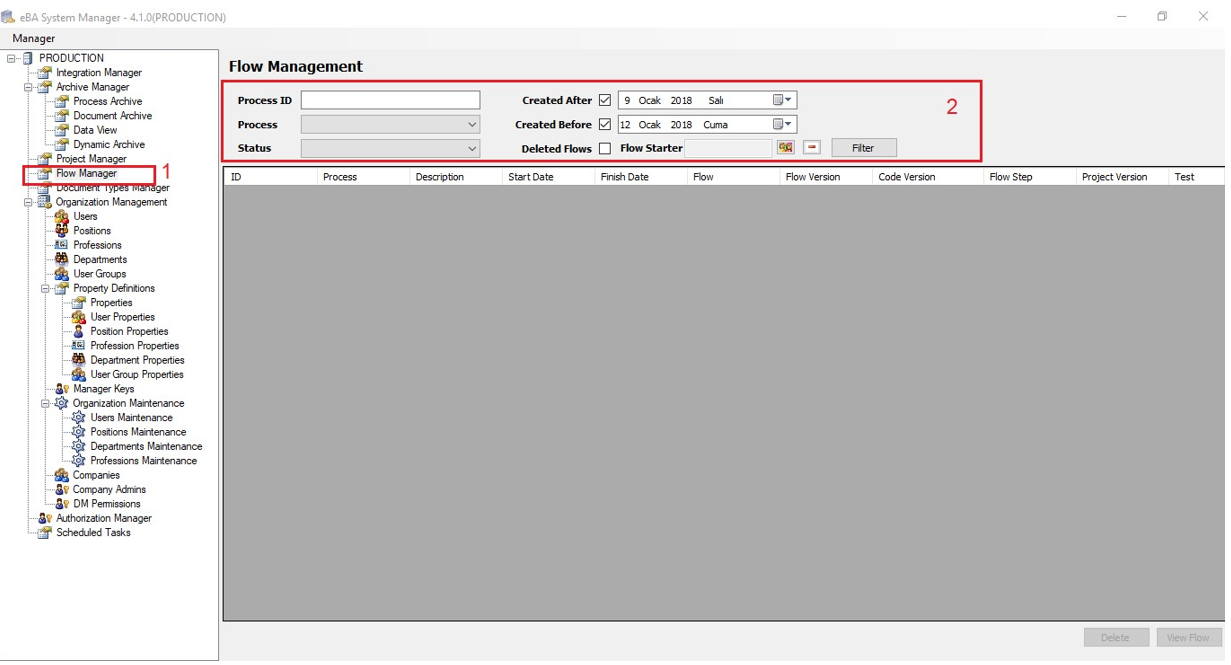The image size is (1231, 665).
Task: Open the Status dropdown
Action: [x=472, y=149]
